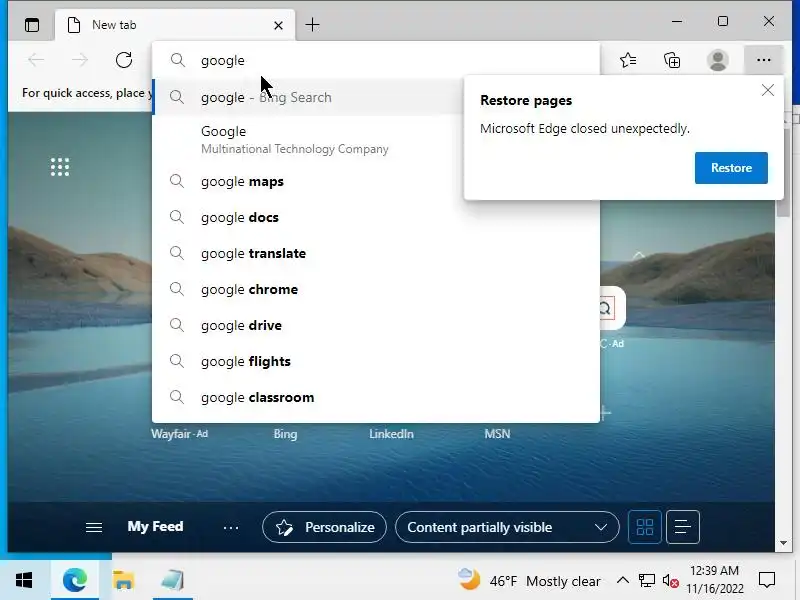Click the address bar containing google
This screenshot has width=800, height=600.
point(376,60)
